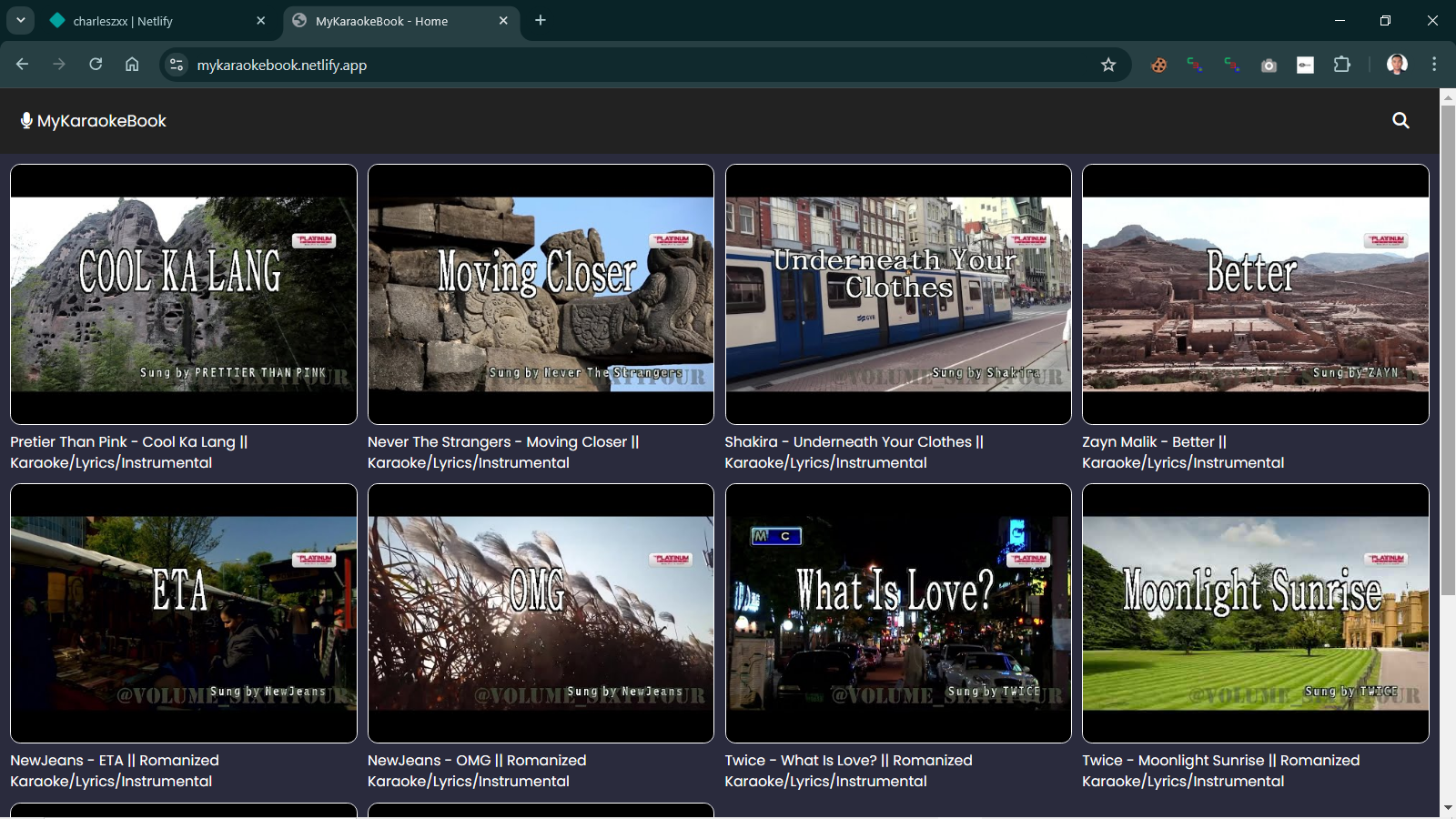Click Shakira - Underneath Your Clothes title
The height and width of the screenshot is (819, 1456).
point(854,452)
